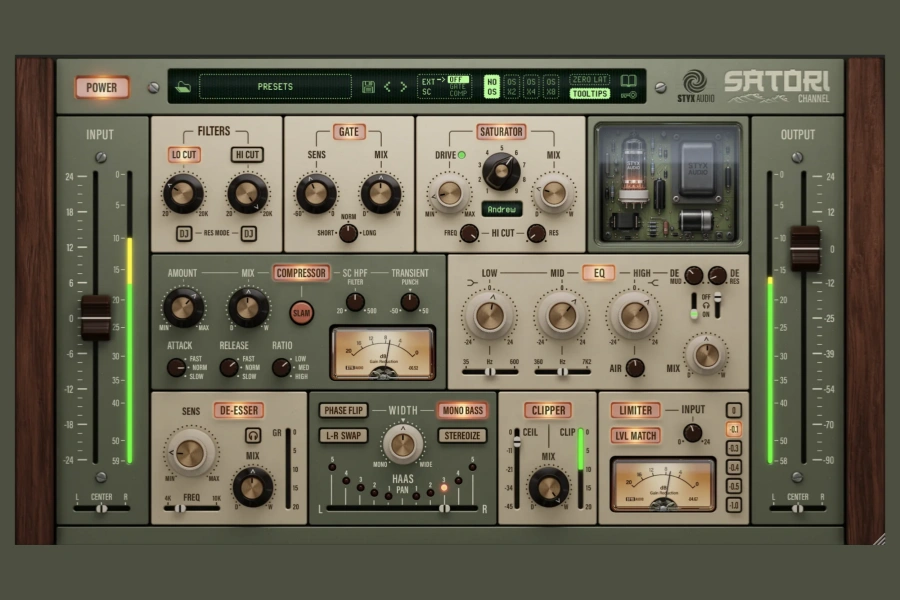Toggle the SATURATOR module
Screen dimensions: 900x600
coord(501,131)
